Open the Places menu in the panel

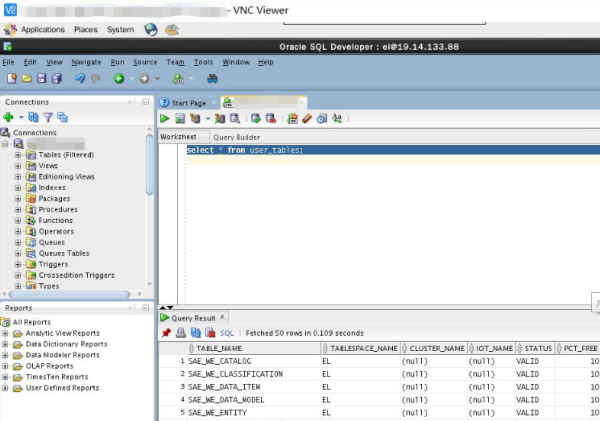click(x=86, y=29)
